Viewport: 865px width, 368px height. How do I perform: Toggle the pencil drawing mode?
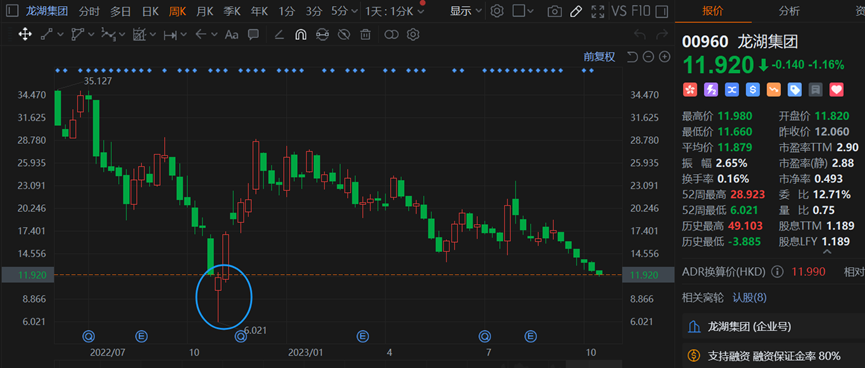click(575, 10)
